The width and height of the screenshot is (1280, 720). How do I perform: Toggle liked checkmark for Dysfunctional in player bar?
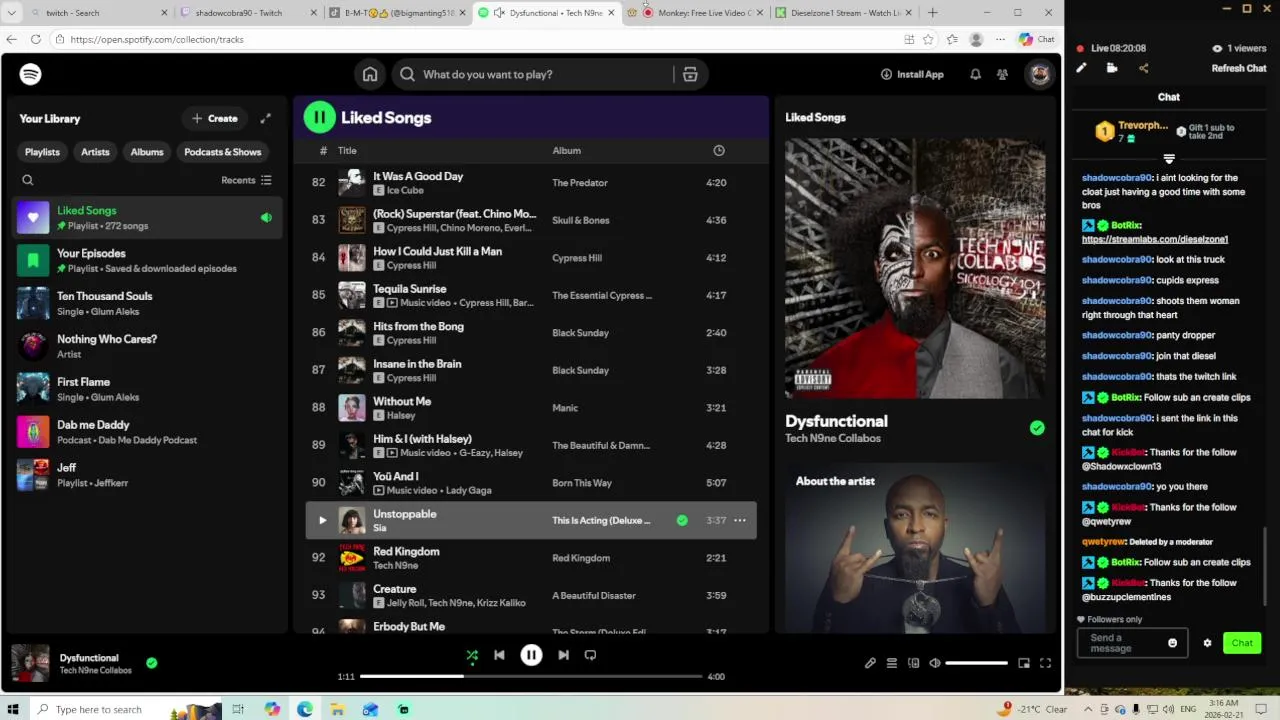151,662
